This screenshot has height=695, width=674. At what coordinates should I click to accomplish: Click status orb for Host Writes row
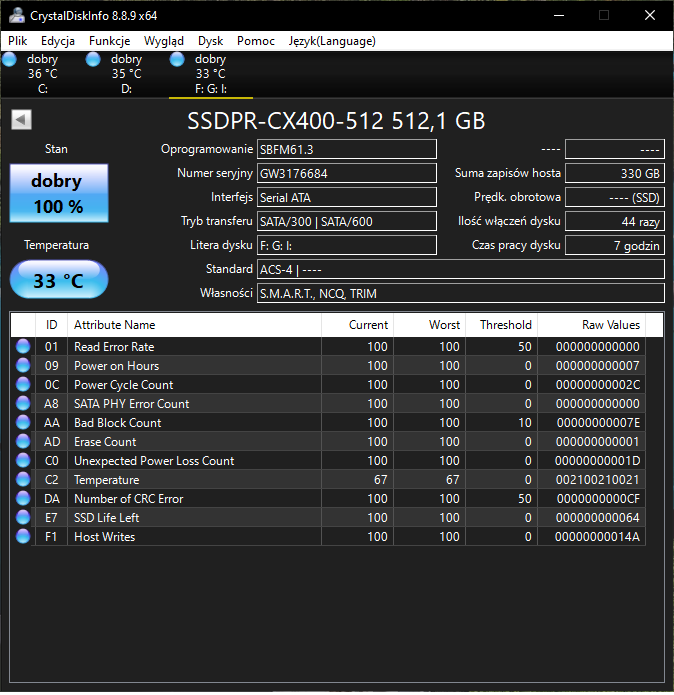[23, 537]
